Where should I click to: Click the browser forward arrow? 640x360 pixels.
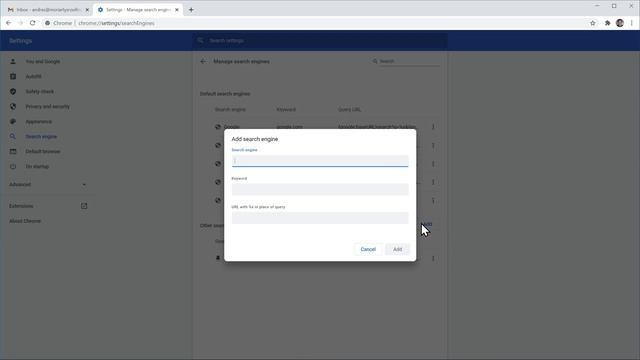[20, 23]
